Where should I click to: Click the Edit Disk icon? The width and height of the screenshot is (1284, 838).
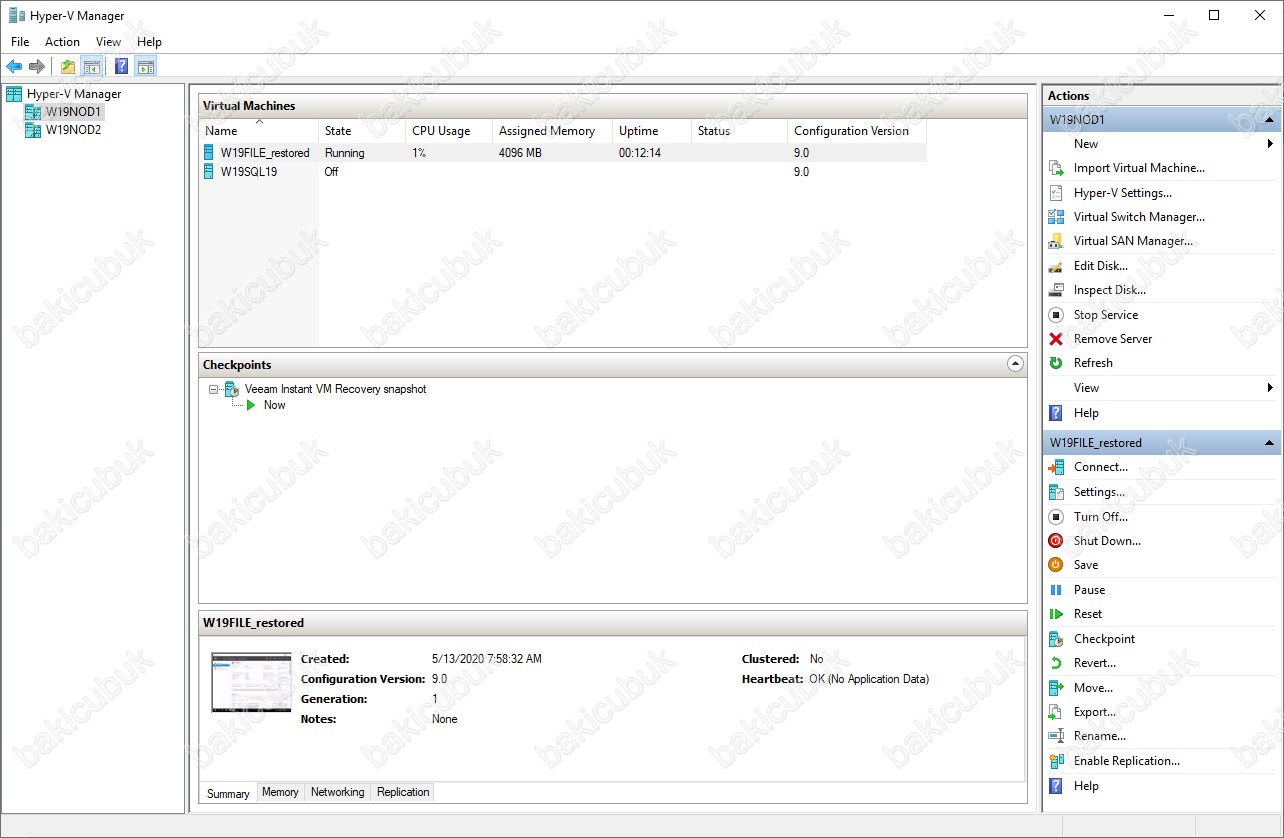point(1055,266)
